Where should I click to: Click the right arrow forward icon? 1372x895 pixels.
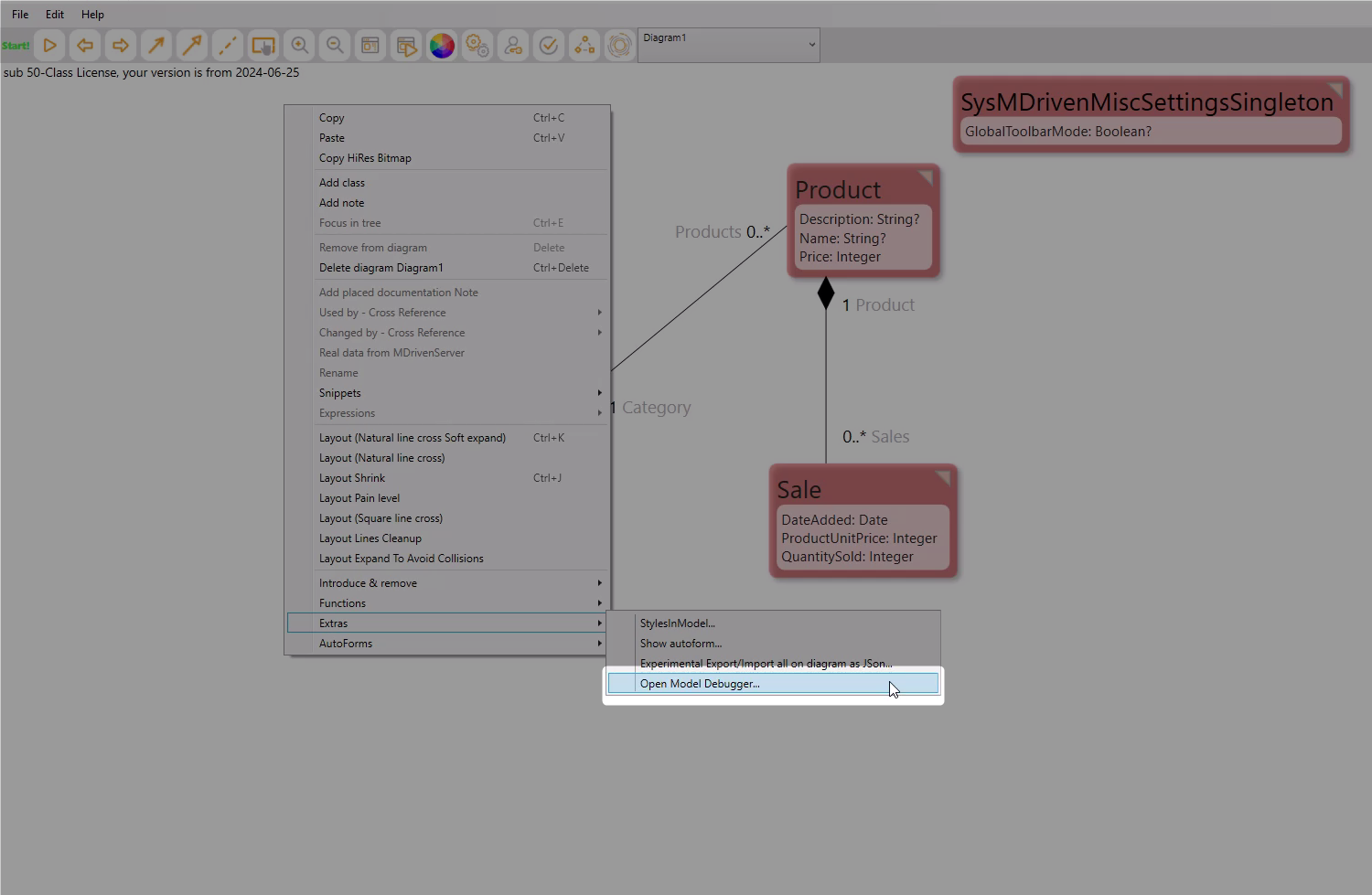121,45
